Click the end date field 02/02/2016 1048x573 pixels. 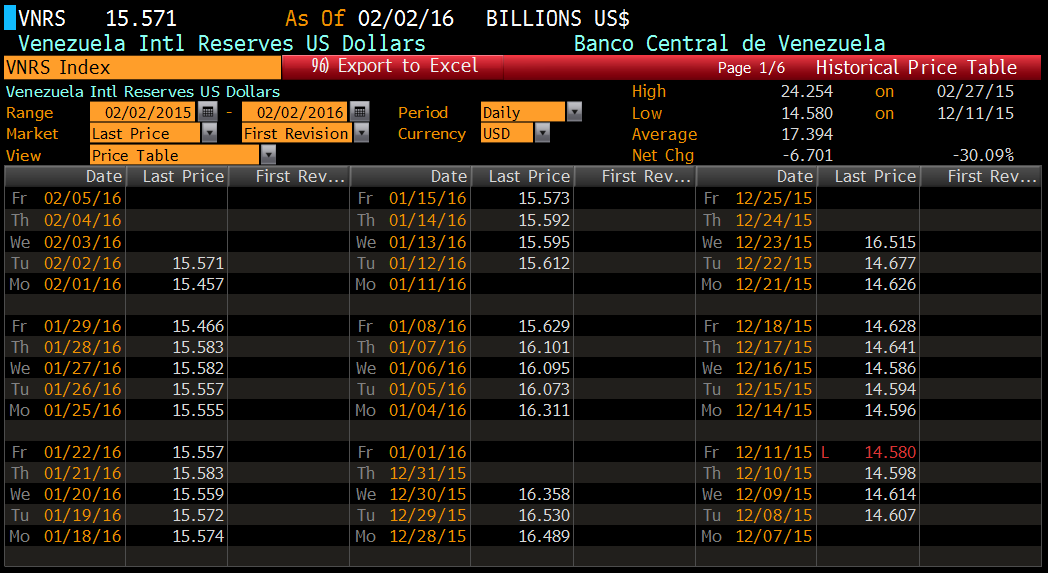tap(295, 112)
